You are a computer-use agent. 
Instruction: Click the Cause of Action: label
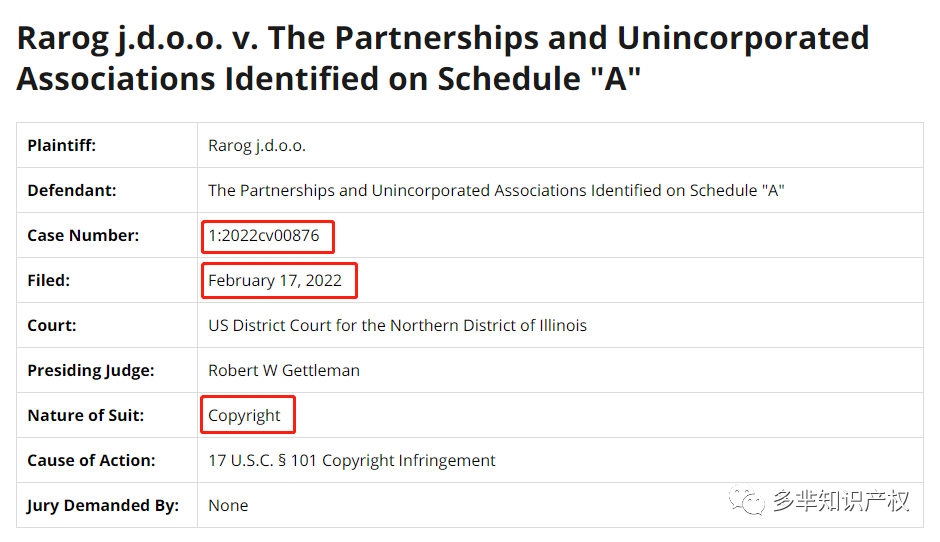[x=91, y=460]
